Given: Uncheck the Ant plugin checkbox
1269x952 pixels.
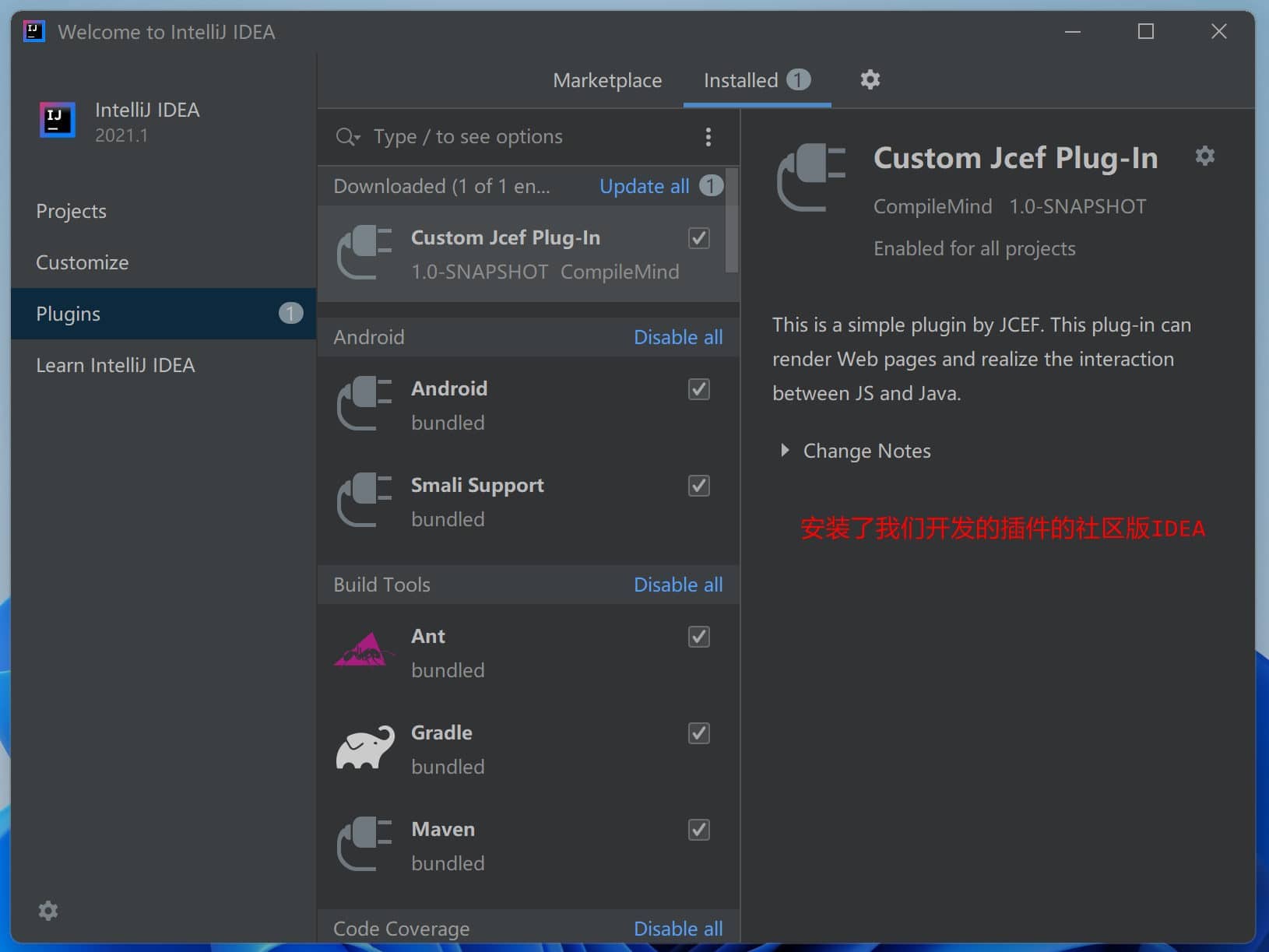Looking at the screenshot, I should pos(699,636).
